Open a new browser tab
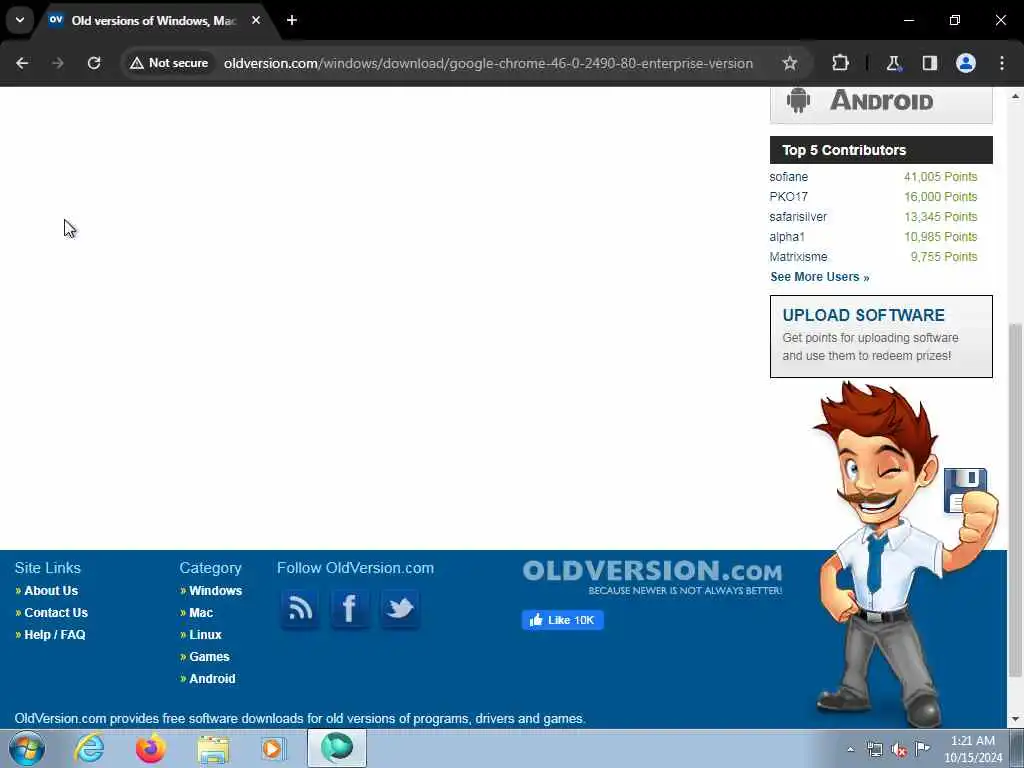This screenshot has height=768, width=1024. (292, 20)
